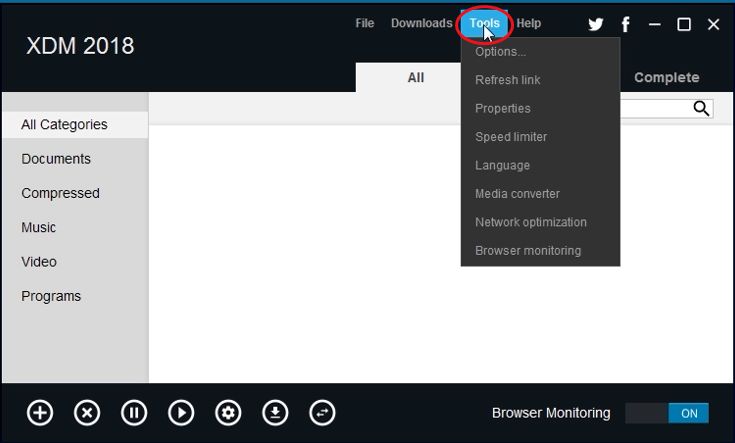The image size is (735, 443).
Task: Click the delete download X icon
Action: (x=87, y=413)
